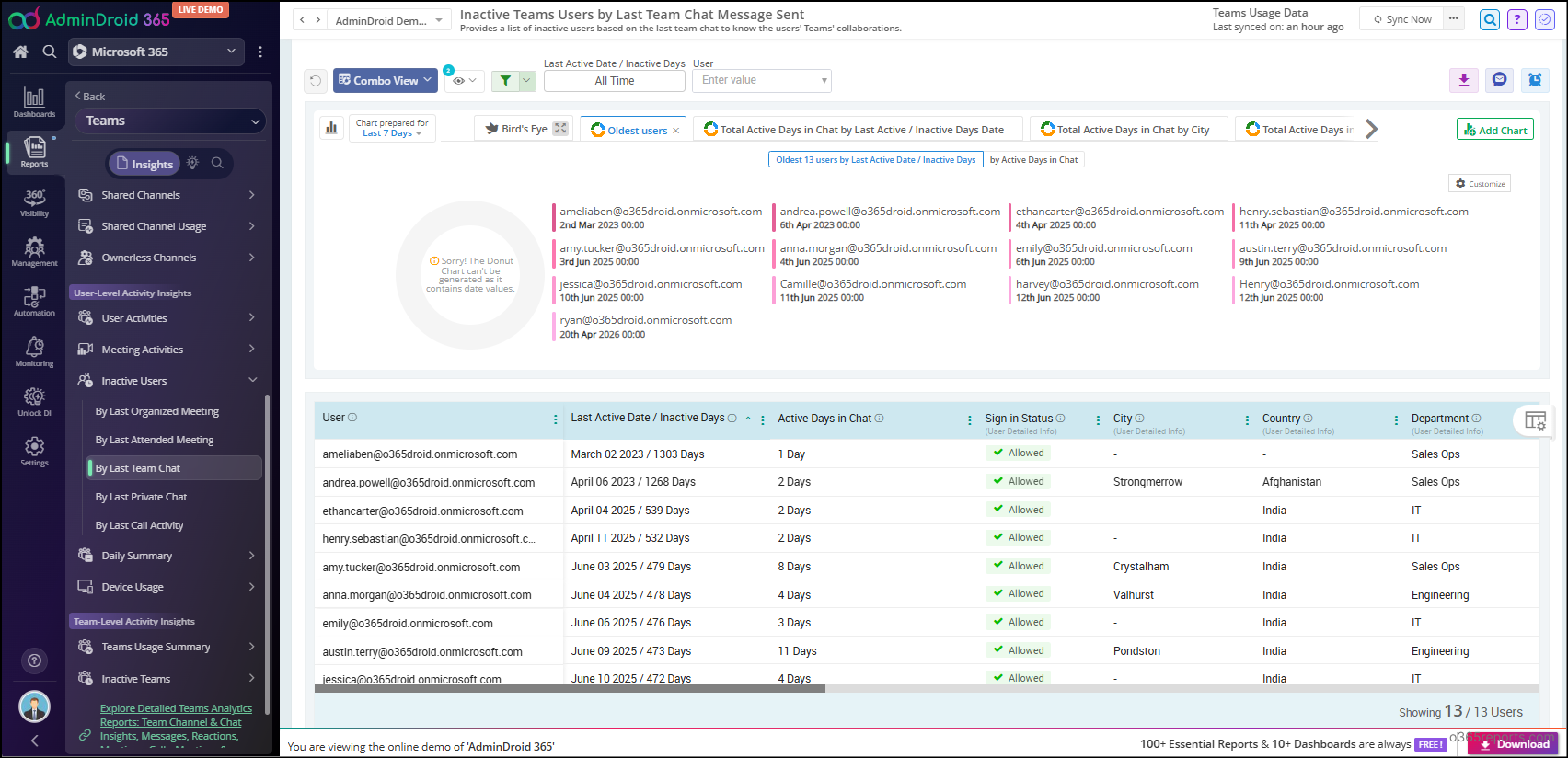The width and height of the screenshot is (1568, 758).
Task: Expand the Shared Channels menu
Action: pos(167,195)
